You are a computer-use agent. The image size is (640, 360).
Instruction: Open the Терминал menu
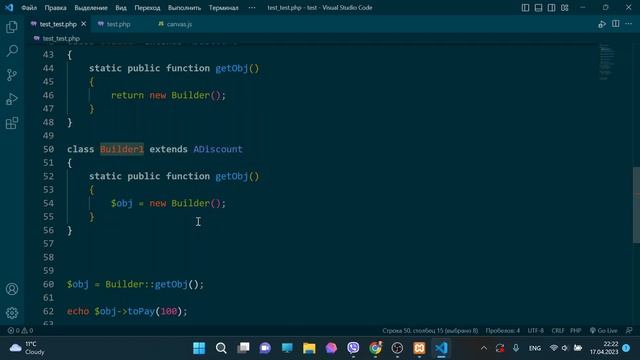tap(223, 8)
